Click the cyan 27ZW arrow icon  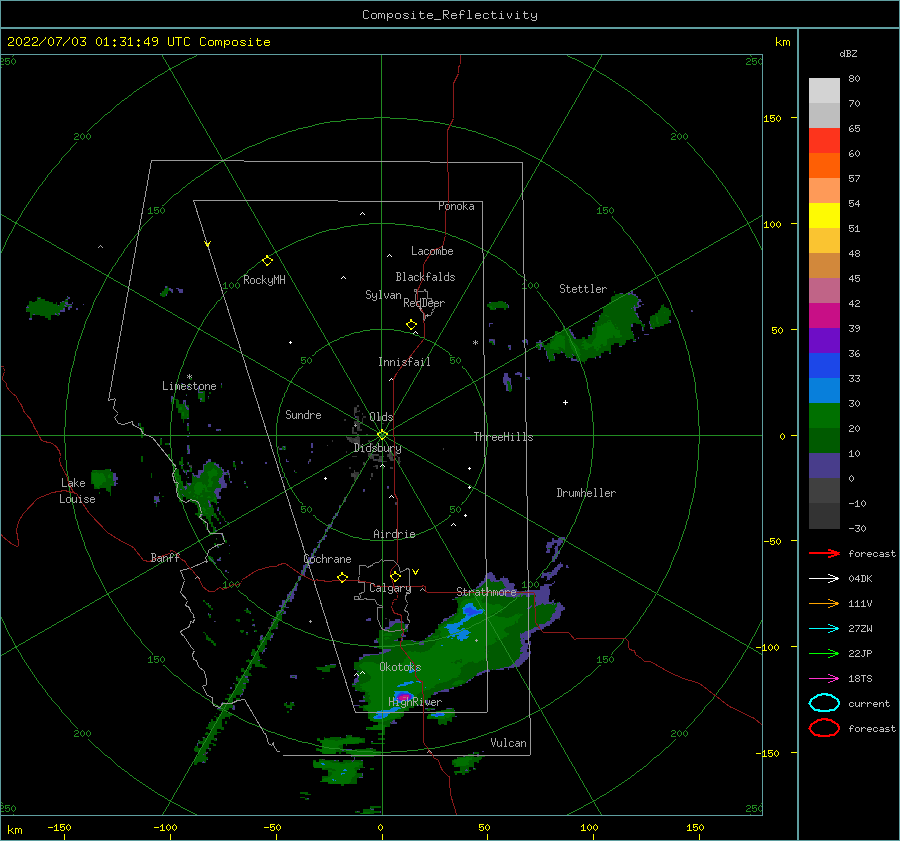pos(824,629)
